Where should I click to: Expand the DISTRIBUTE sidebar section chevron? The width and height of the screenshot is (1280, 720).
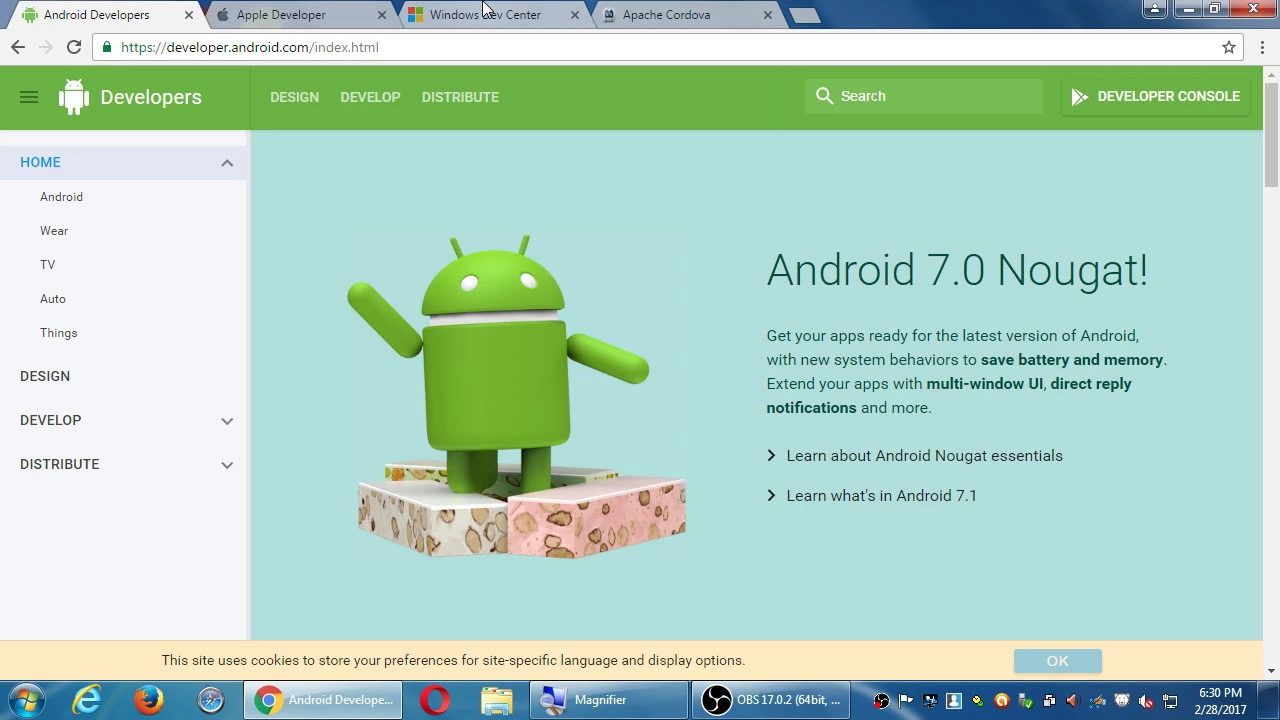coord(227,465)
